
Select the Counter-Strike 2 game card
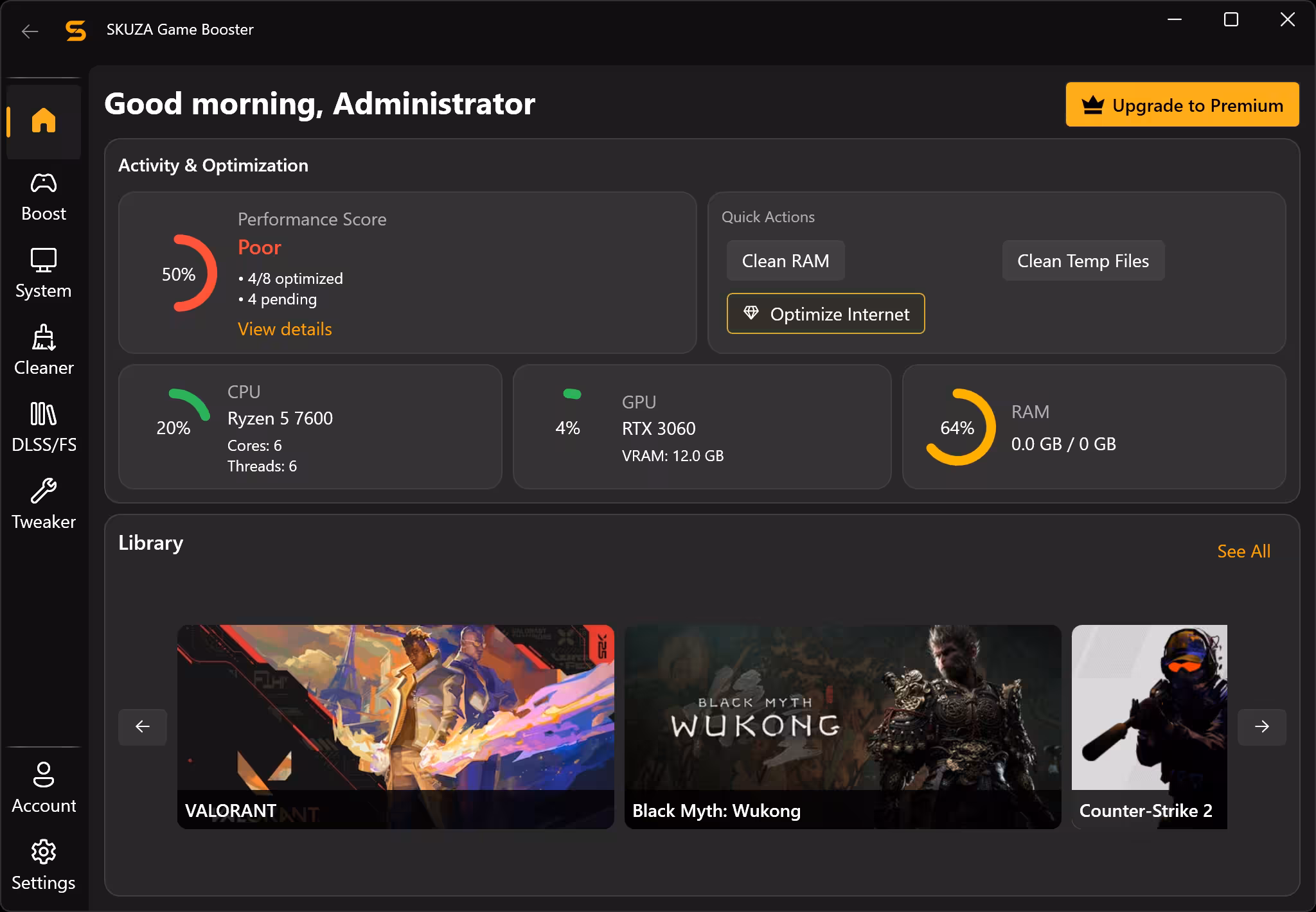[1149, 726]
